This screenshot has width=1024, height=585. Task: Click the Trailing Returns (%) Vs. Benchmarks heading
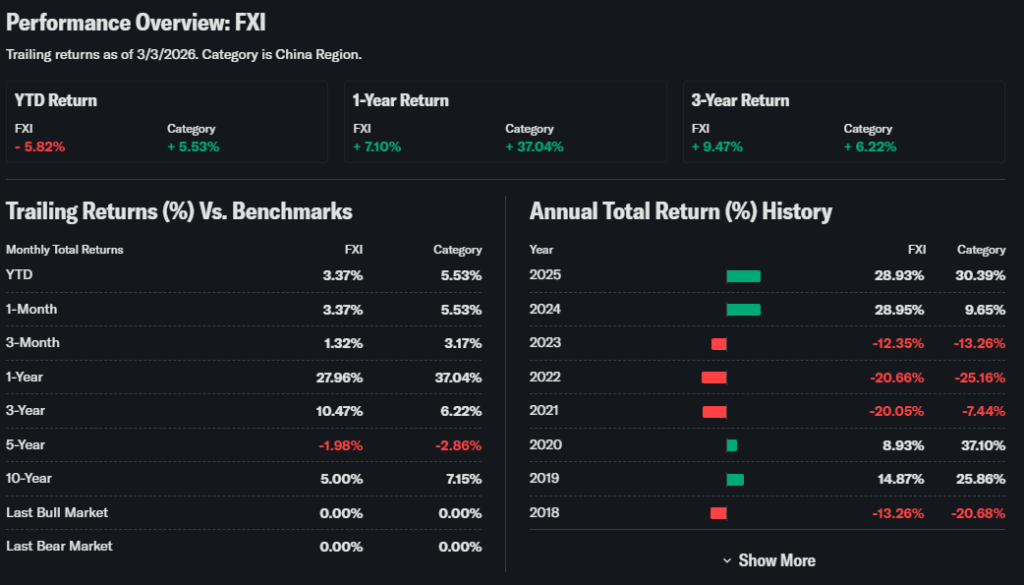coord(179,211)
